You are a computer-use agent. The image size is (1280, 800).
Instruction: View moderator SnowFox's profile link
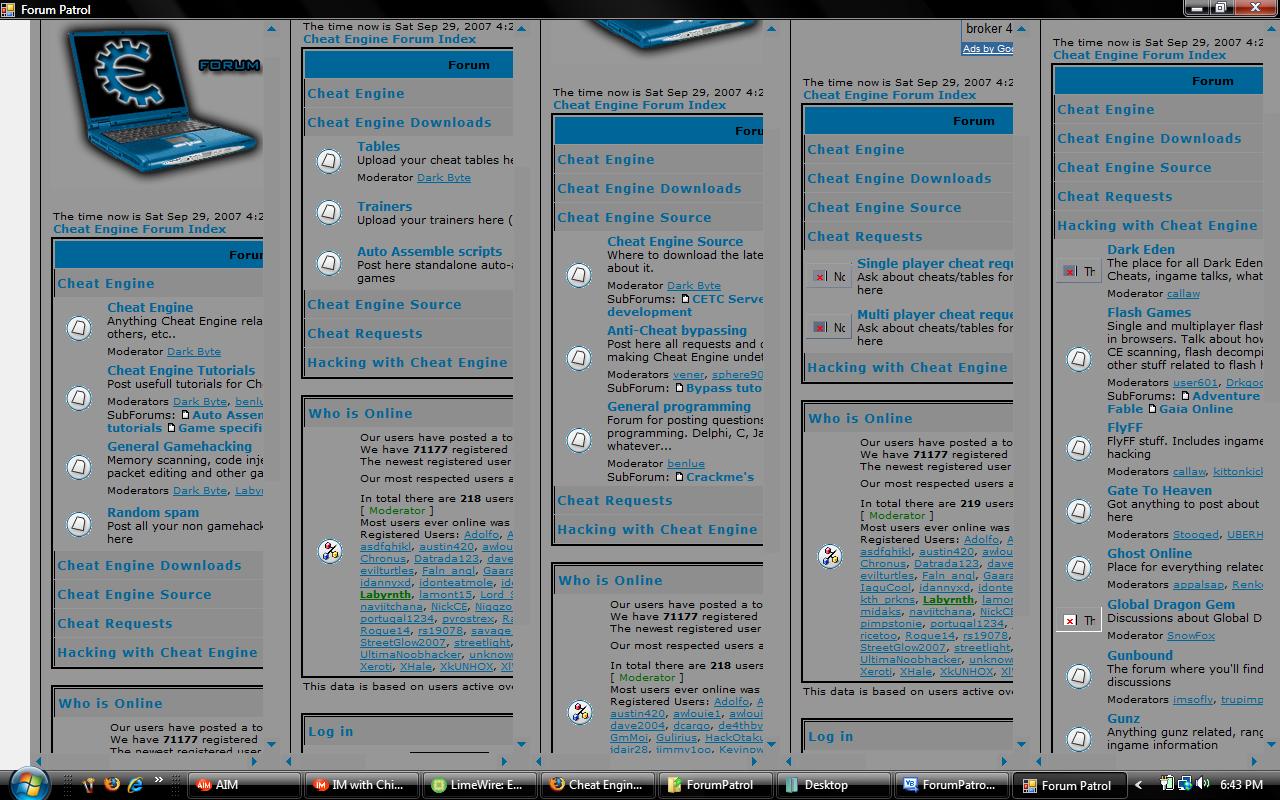coord(1191,636)
